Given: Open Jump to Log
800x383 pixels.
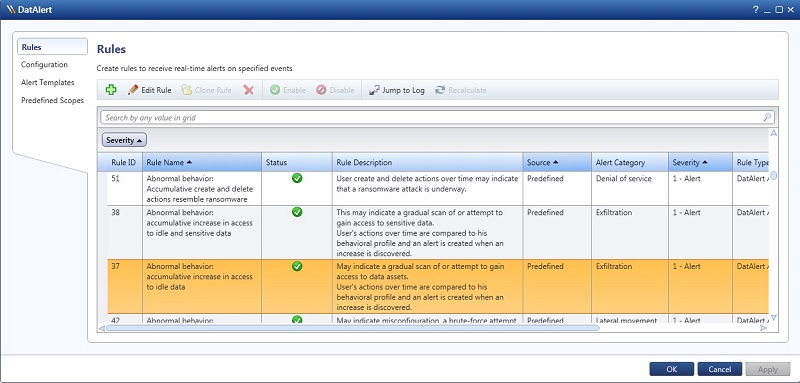Looking at the screenshot, I should [396, 90].
